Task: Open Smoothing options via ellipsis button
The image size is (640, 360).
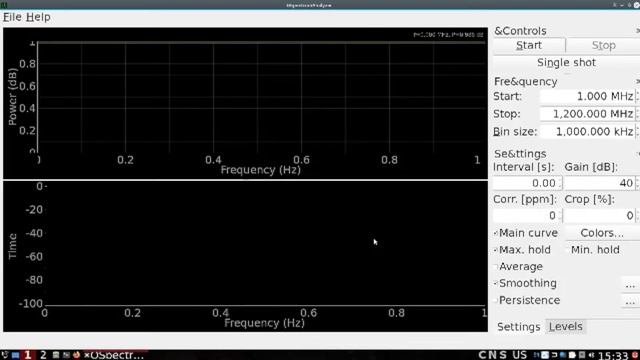Action: [630, 284]
